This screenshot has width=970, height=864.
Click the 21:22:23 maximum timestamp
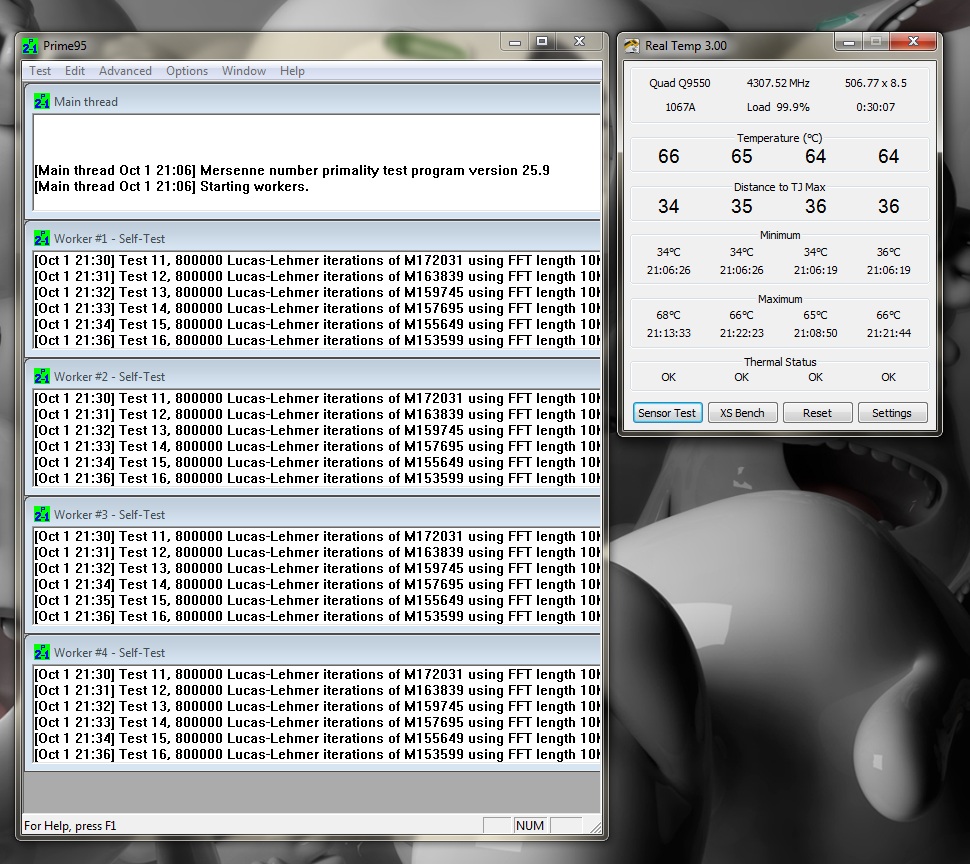tap(741, 333)
